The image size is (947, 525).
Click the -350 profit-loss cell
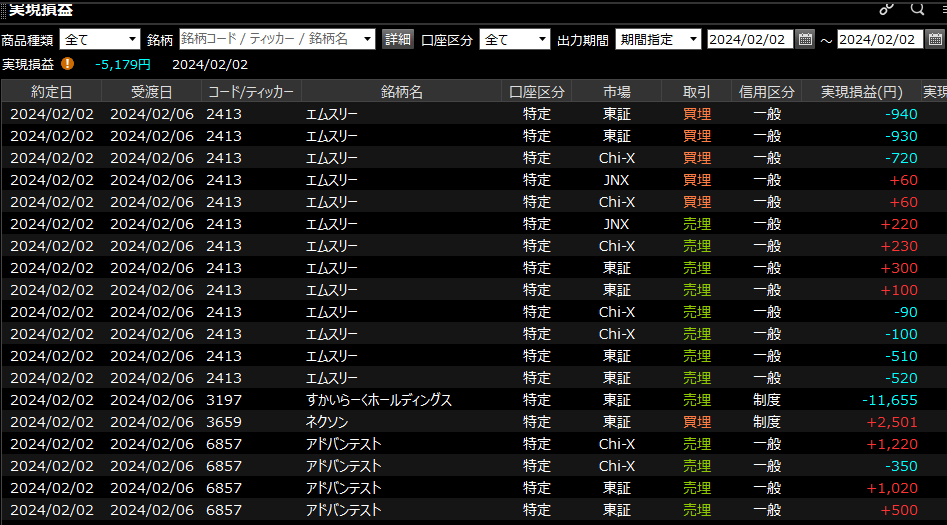(x=901, y=466)
